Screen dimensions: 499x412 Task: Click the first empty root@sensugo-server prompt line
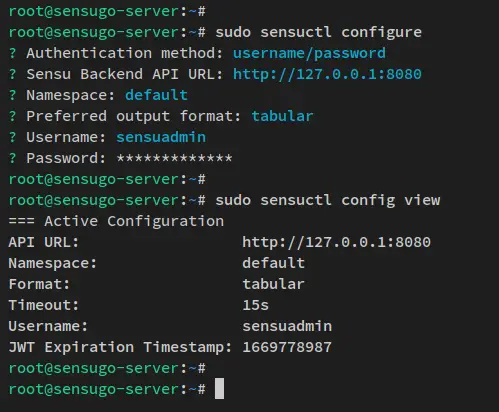pos(107,12)
